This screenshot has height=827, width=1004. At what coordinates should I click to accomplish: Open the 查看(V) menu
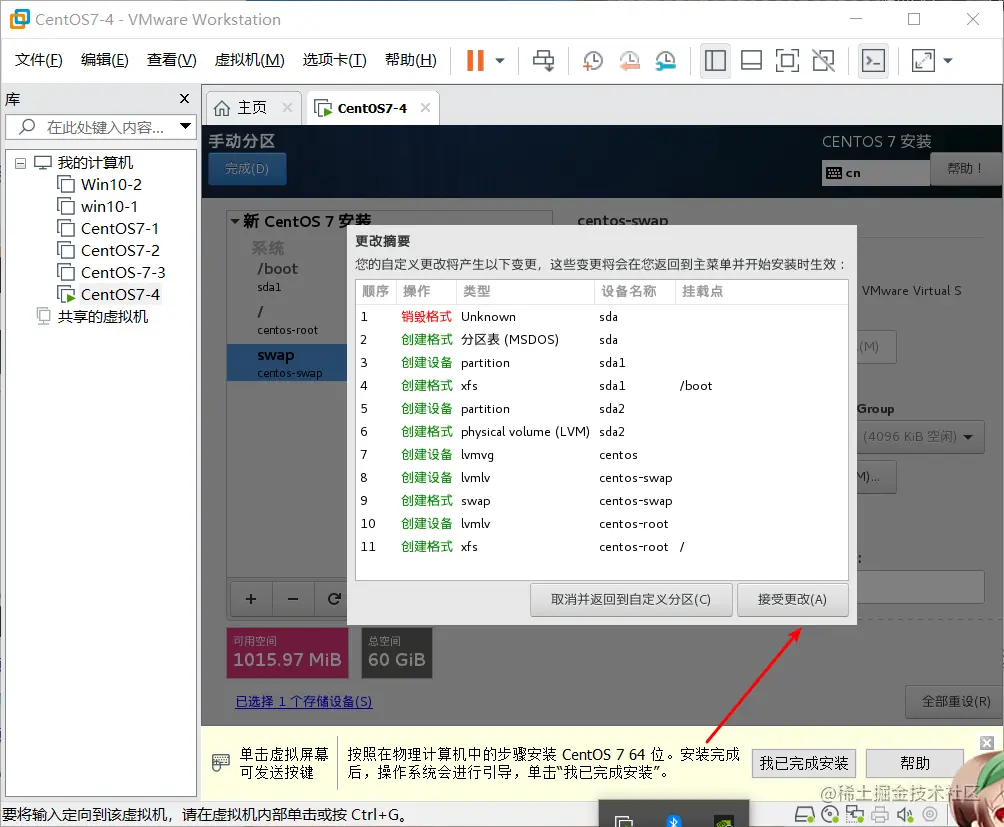(172, 60)
